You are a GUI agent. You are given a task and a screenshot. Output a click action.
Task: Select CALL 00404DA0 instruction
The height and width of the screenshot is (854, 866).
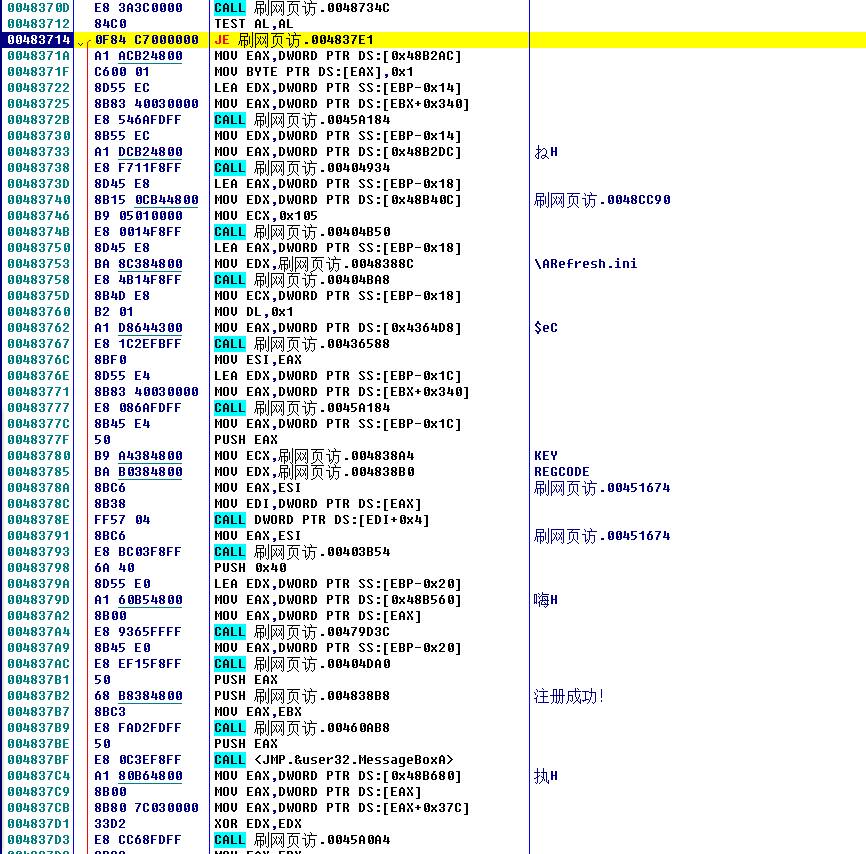point(302,664)
